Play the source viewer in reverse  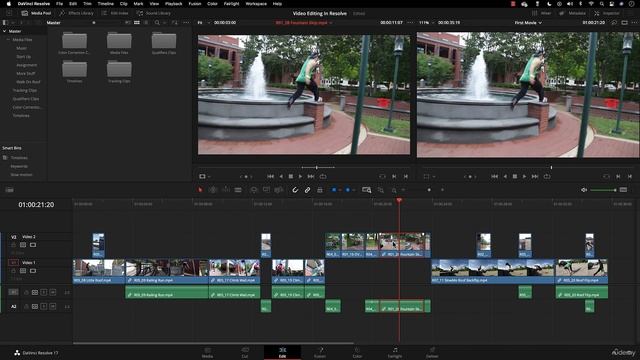[281, 176]
